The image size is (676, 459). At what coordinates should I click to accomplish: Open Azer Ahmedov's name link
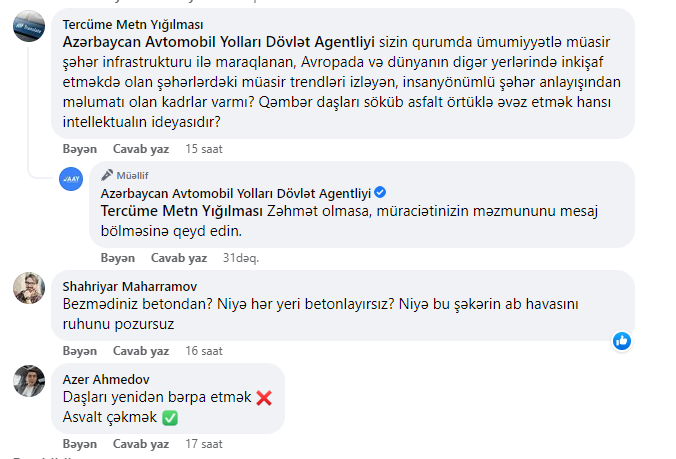click(106, 377)
